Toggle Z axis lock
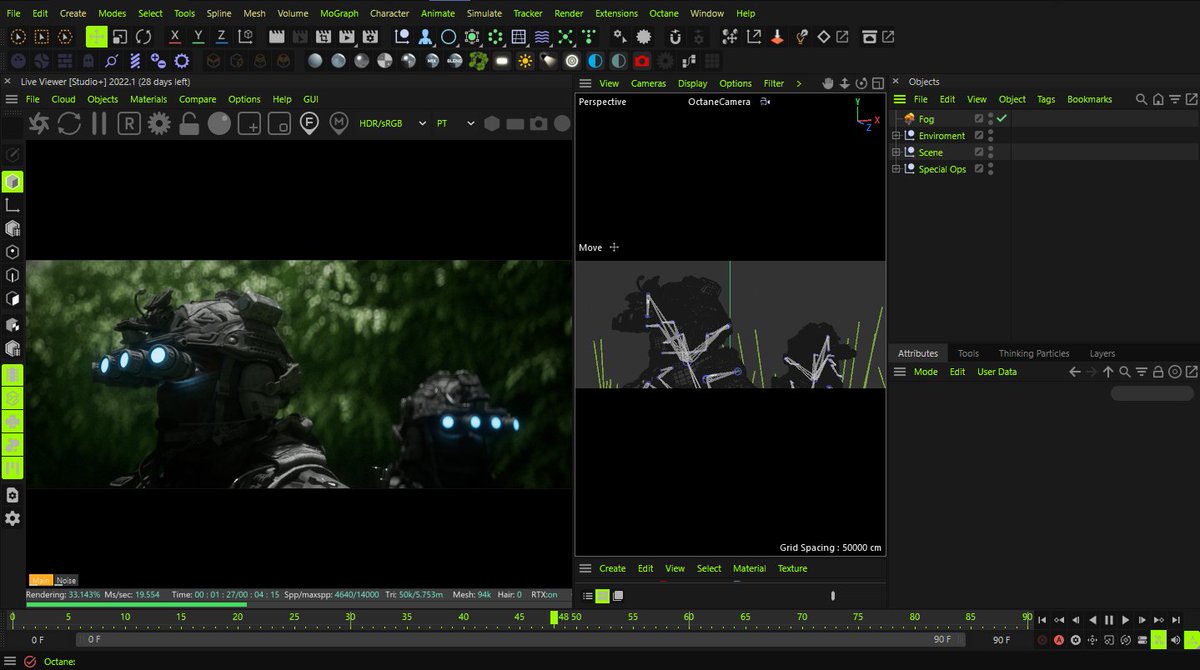The image size is (1200, 670). (221, 37)
